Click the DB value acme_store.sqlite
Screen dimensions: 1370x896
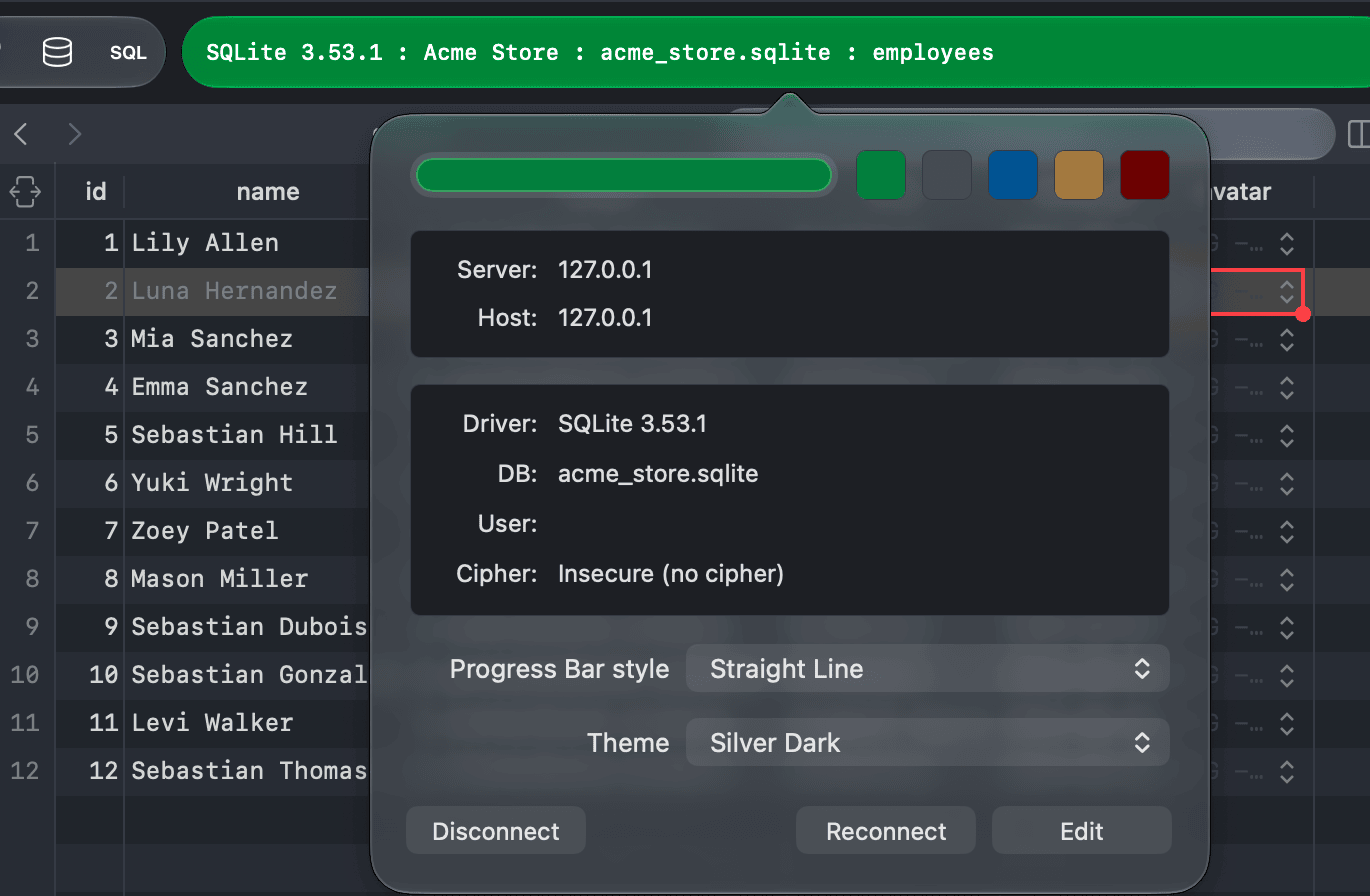(x=658, y=473)
